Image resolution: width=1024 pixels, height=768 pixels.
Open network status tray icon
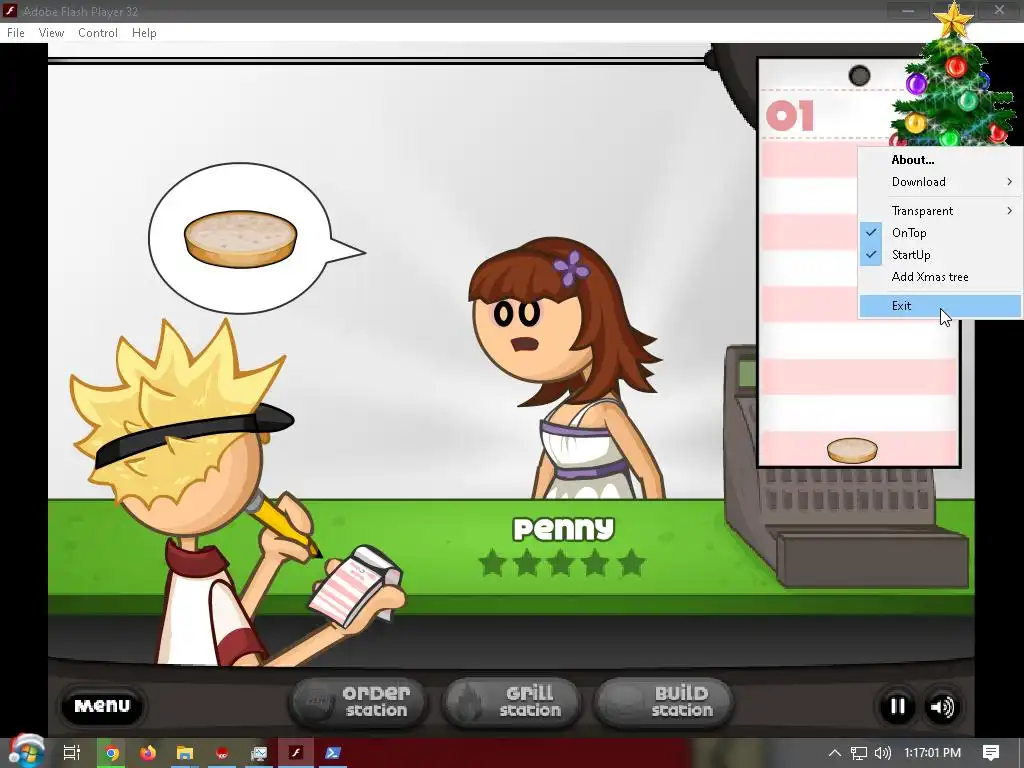tap(859, 753)
